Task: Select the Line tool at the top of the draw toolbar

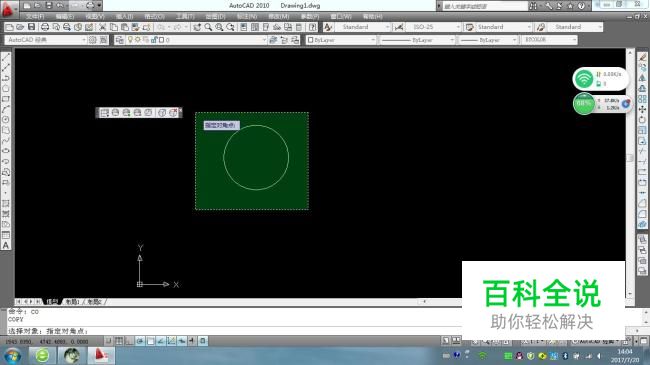Action: [x=6, y=56]
